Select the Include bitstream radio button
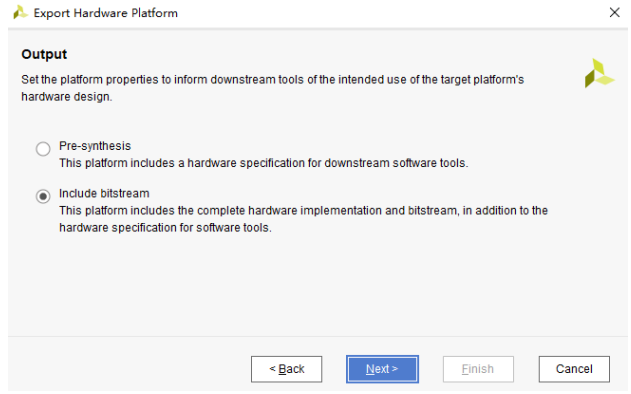The image size is (631, 394). pos(43,196)
